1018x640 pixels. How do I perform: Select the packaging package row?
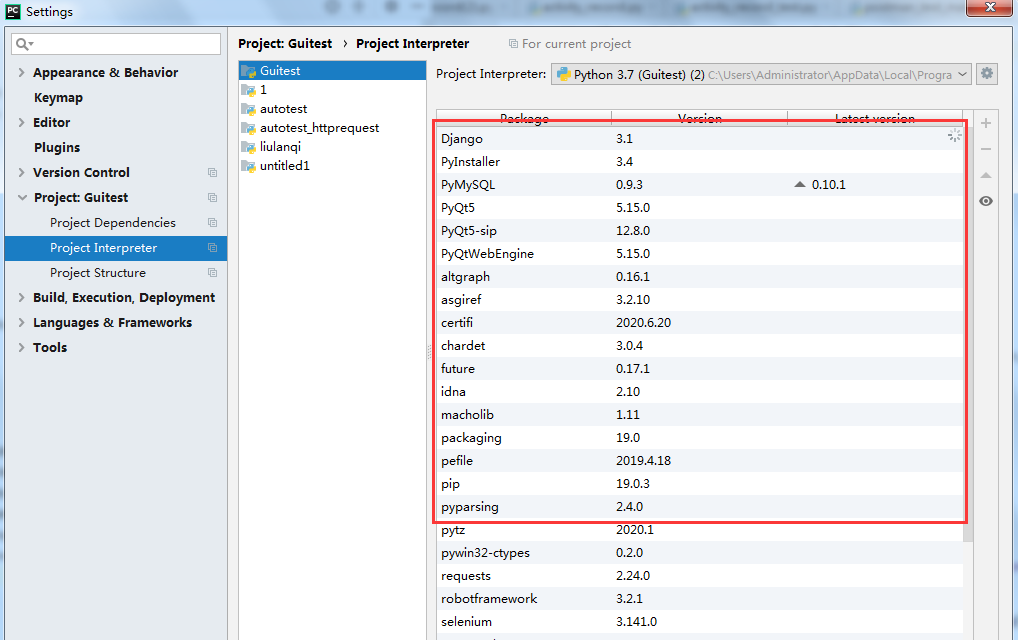699,438
